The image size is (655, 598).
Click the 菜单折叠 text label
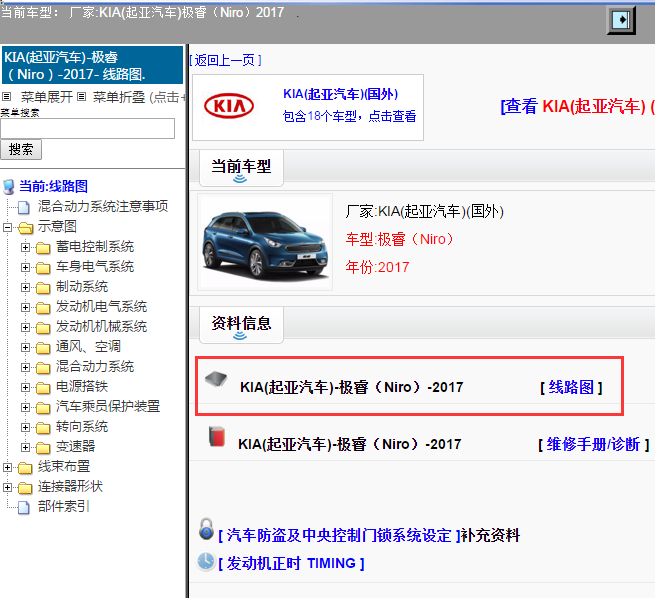[x=119, y=97]
